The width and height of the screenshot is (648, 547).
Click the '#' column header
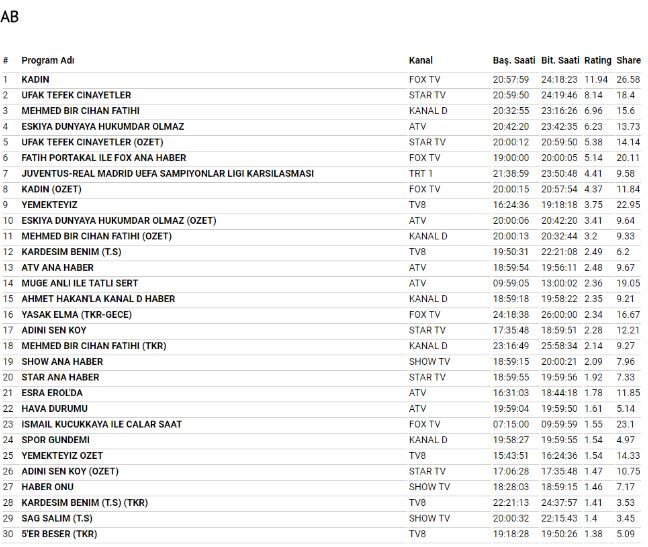pyautogui.click(x=6, y=60)
